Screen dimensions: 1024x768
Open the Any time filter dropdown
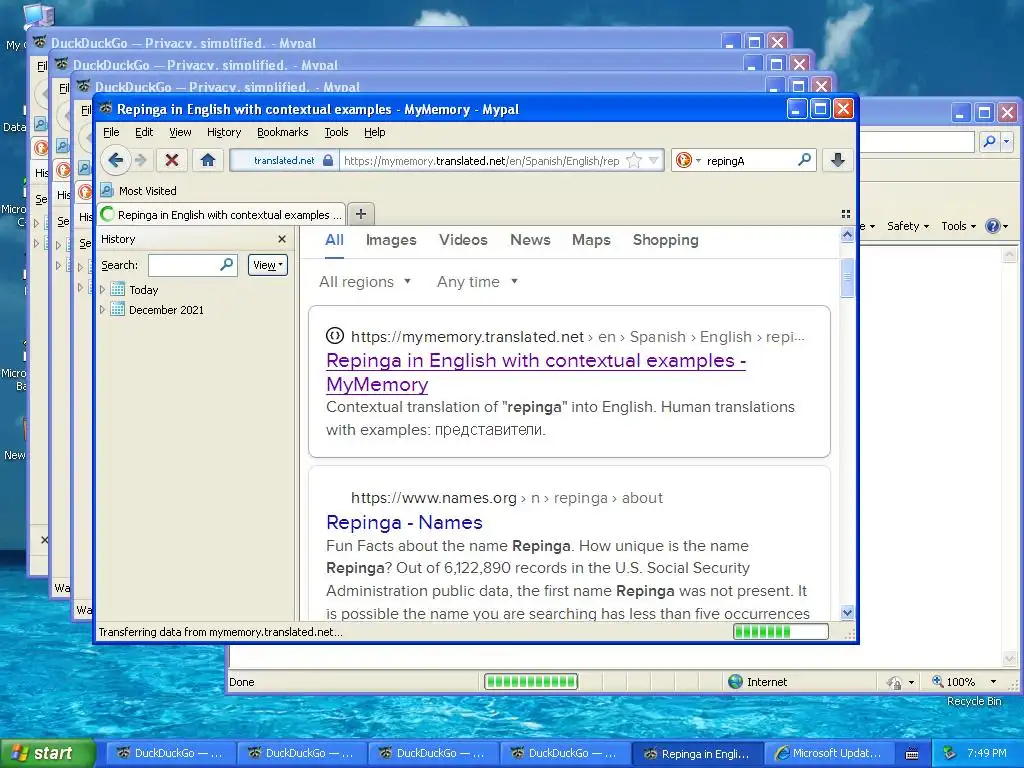pyautogui.click(x=477, y=281)
